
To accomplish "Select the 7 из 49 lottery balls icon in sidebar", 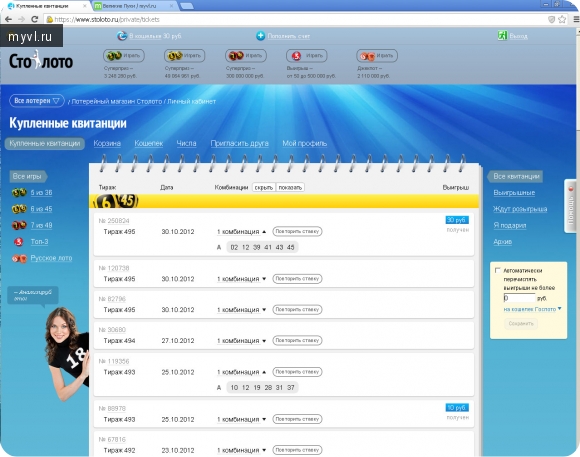I will (19, 225).
